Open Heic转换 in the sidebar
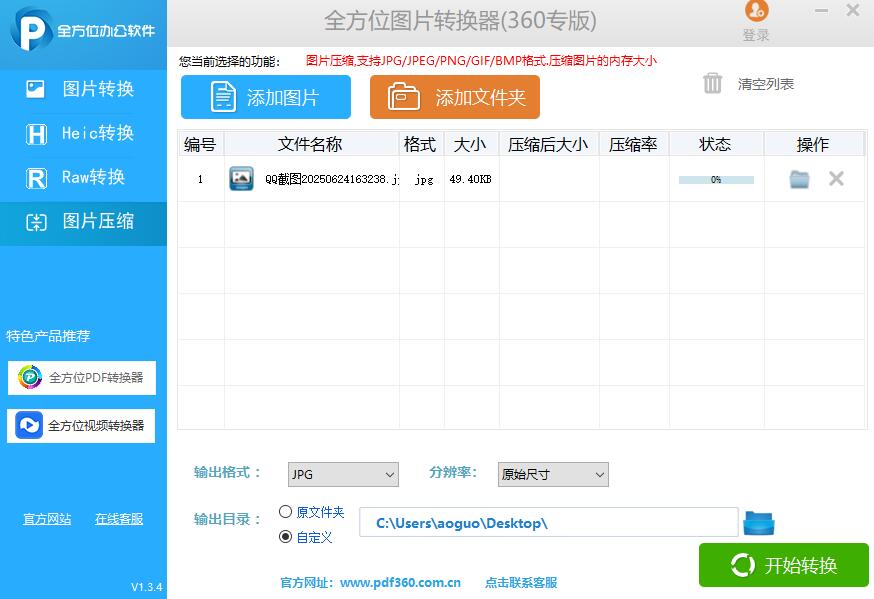Image resolution: width=874 pixels, height=599 pixels. [x=84, y=133]
